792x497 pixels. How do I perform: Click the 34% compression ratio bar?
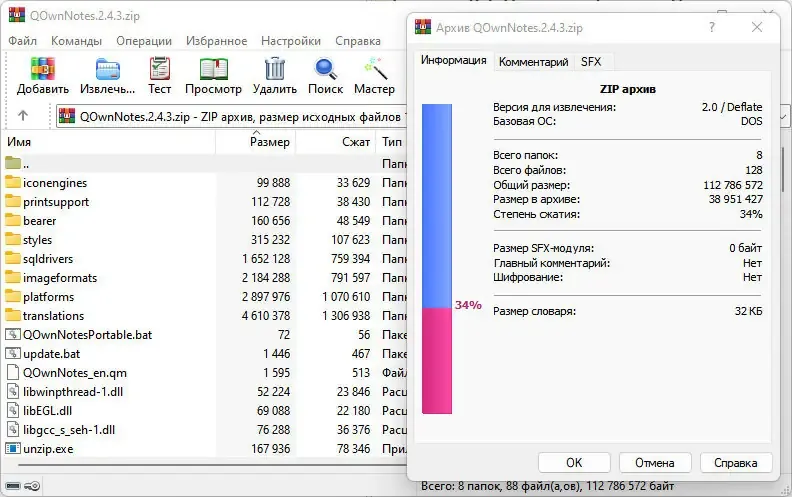437,259
